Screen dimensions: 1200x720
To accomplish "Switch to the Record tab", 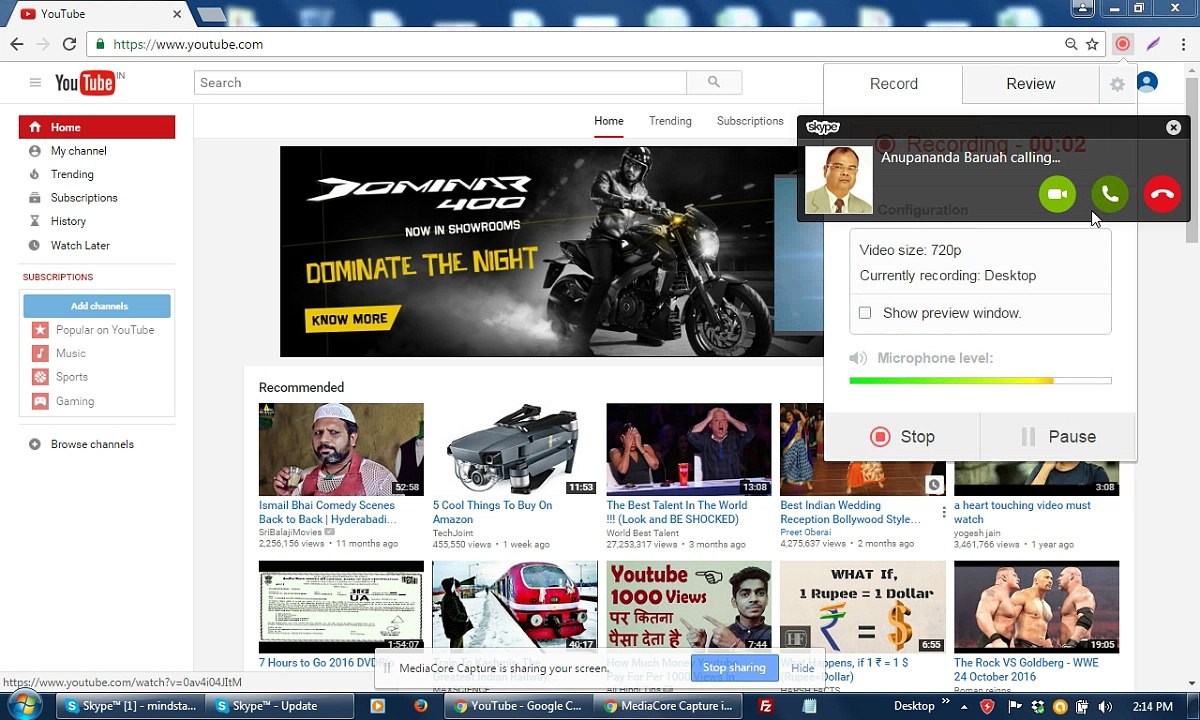I will pos(894,84).
